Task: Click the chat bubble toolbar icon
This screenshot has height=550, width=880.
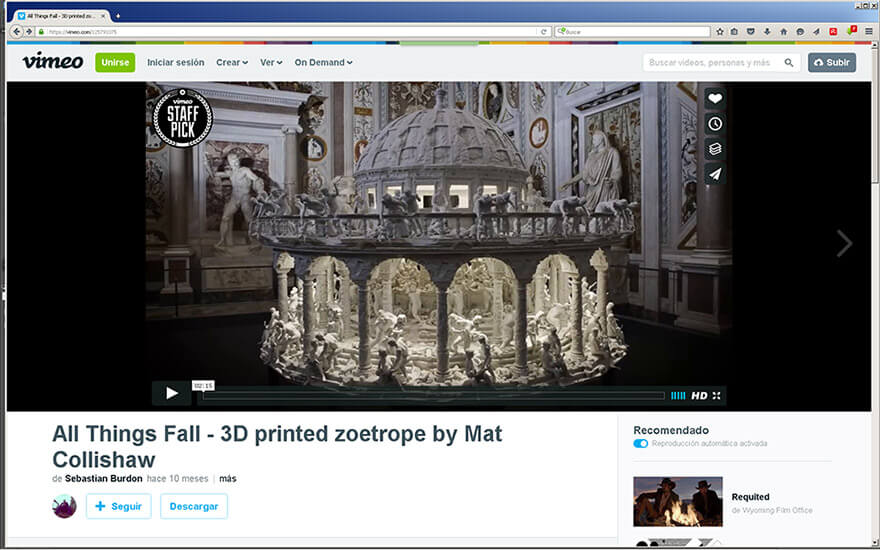Action: (800, 32)
